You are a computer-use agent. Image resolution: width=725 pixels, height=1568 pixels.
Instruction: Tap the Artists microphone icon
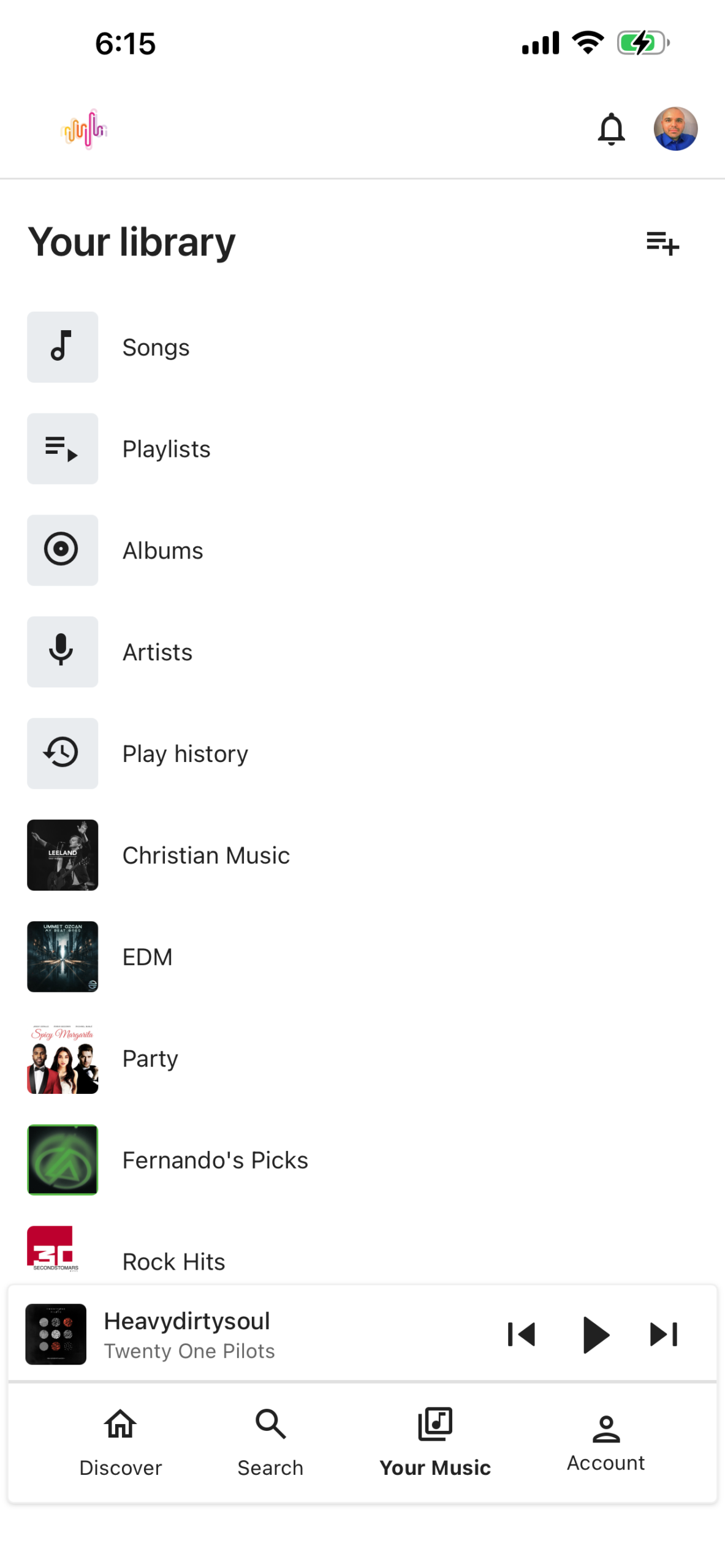[x=63, y=652]
